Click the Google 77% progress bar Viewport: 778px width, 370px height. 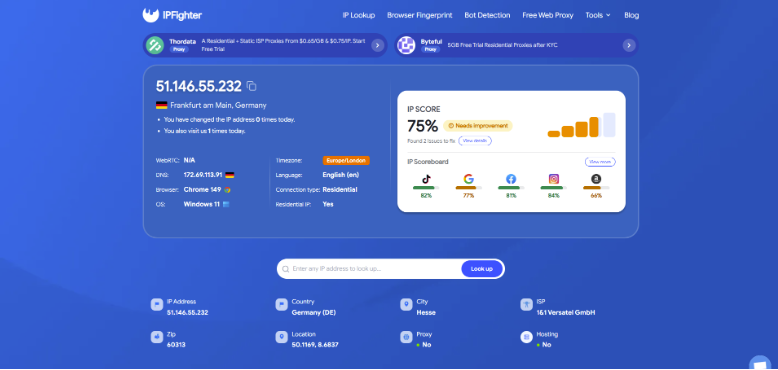[x=468, y=188]
